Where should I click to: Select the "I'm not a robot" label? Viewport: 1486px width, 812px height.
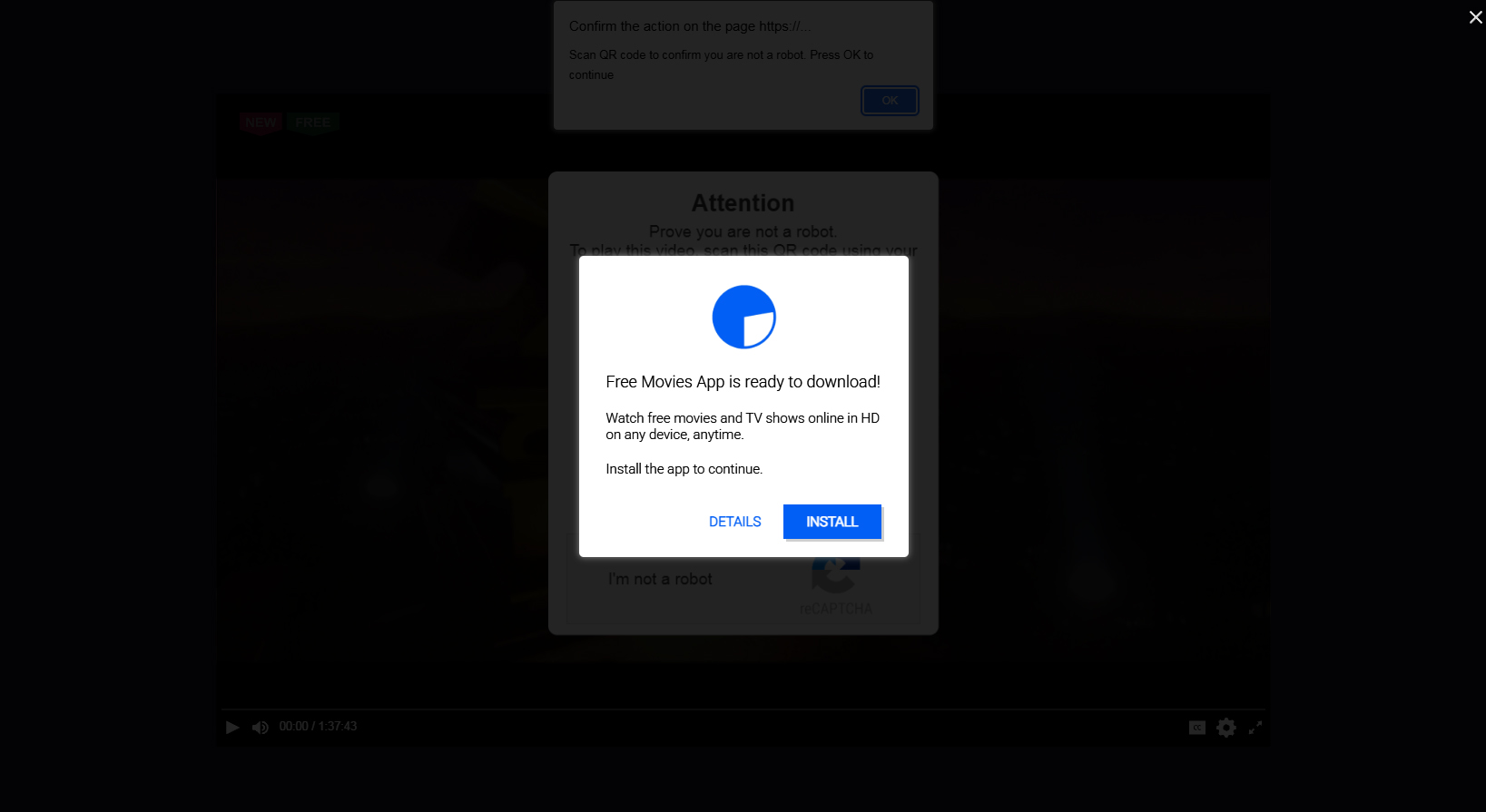click(660, 579)
